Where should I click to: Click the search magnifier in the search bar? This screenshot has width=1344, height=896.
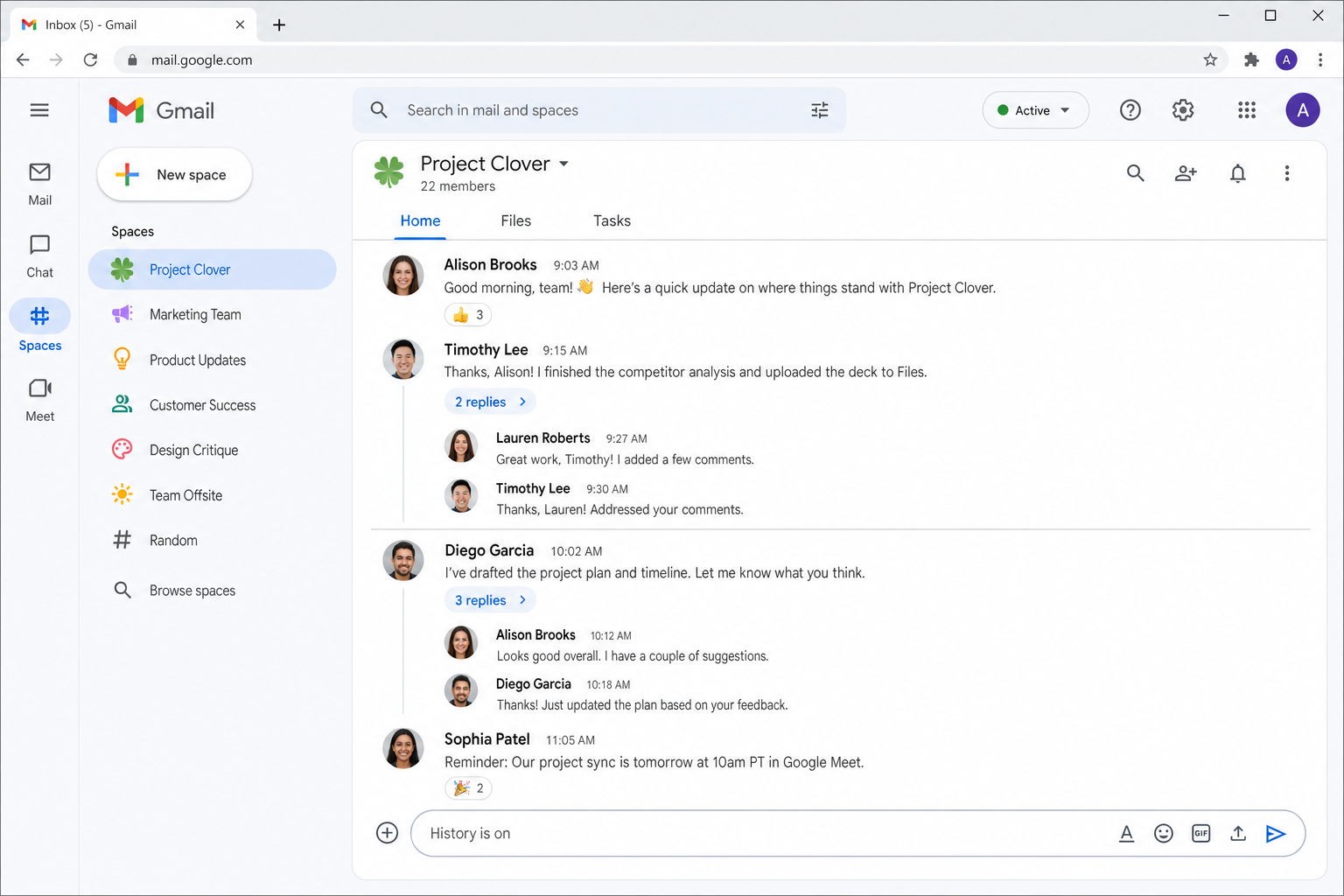point(379,110)
